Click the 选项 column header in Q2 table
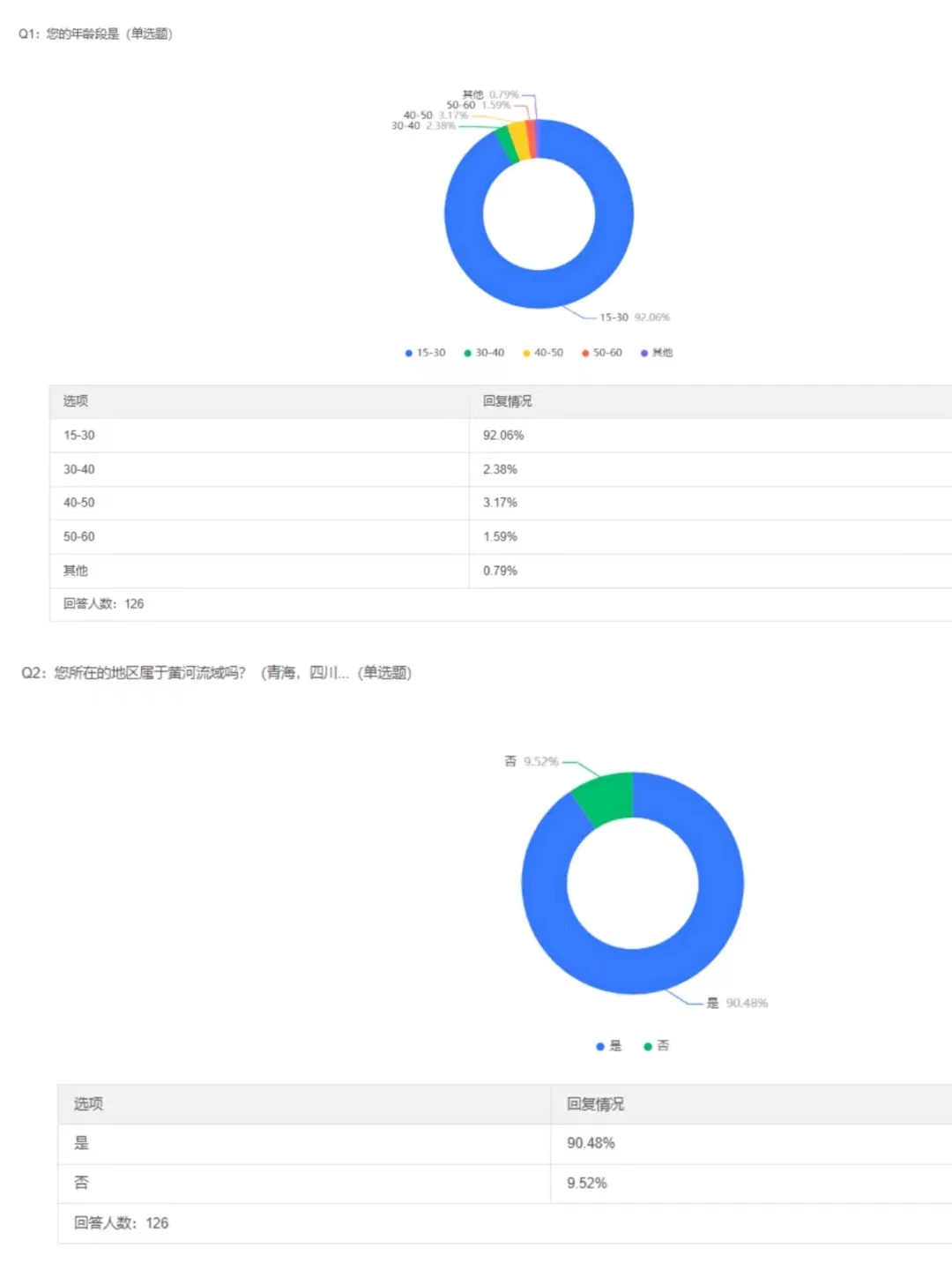This screenshot has width=952, height=1270. click(88, 1104)
